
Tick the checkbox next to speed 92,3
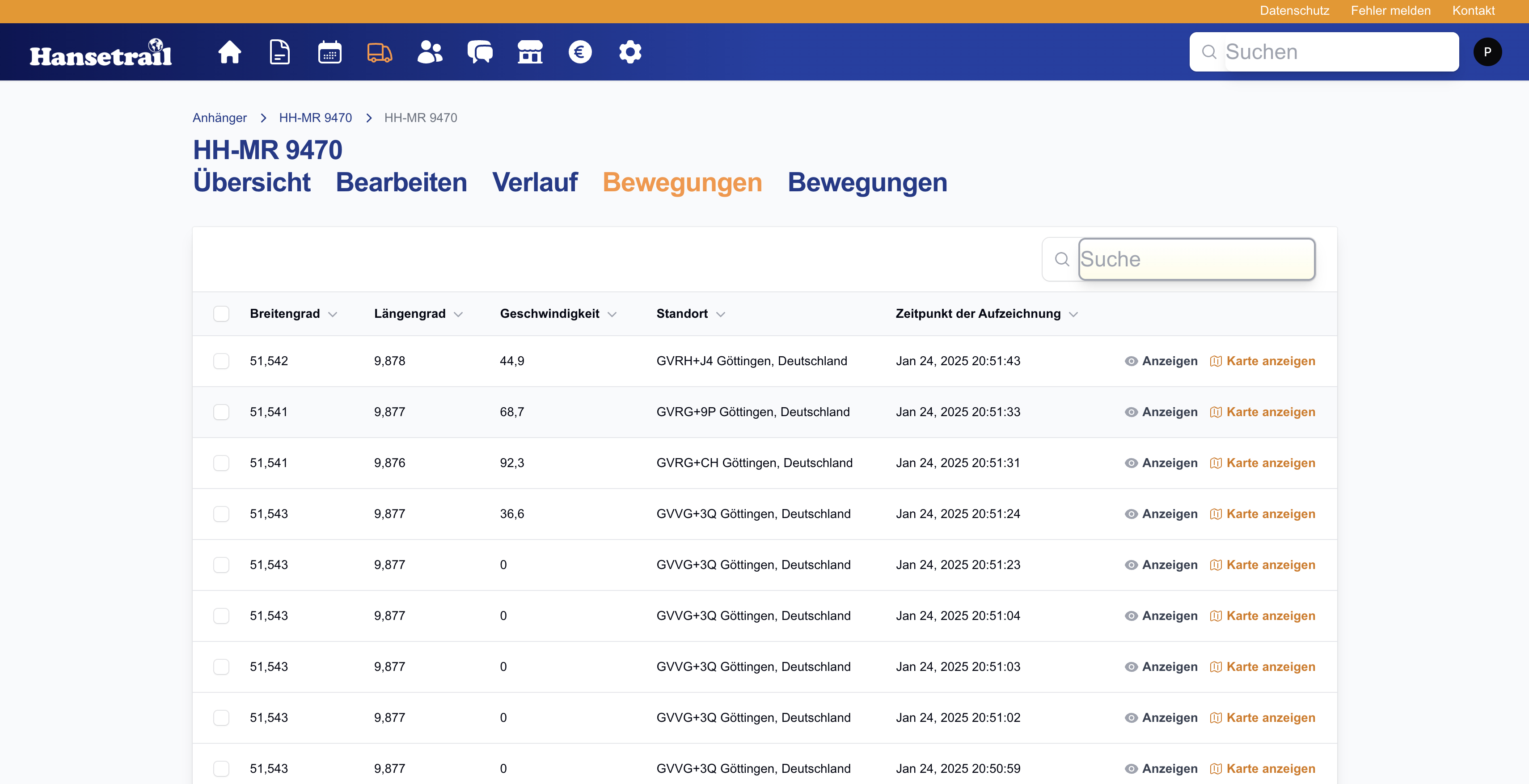click(221, 464)
